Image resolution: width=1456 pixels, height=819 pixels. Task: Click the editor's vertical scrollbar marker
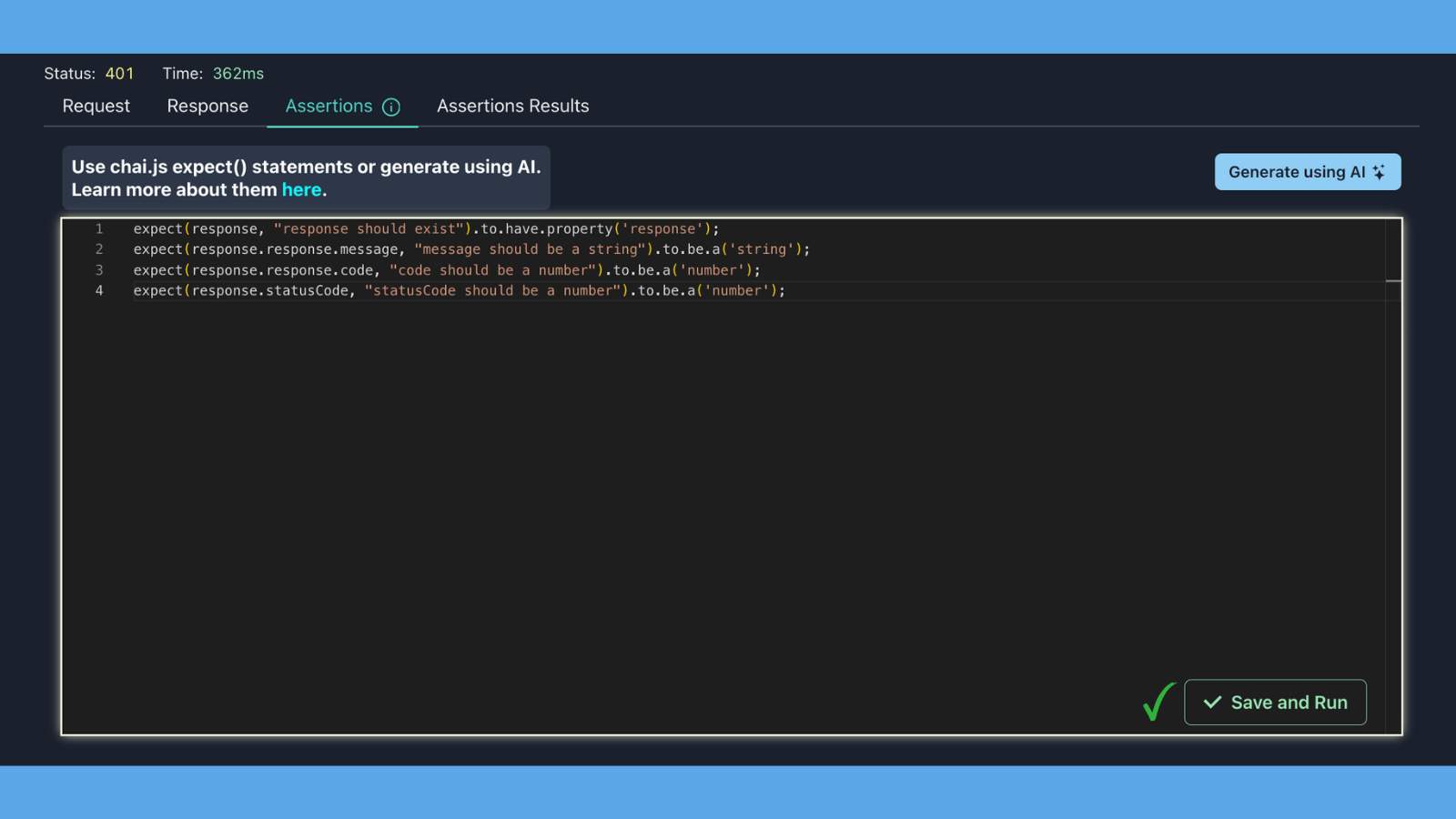click(1393, 281)
